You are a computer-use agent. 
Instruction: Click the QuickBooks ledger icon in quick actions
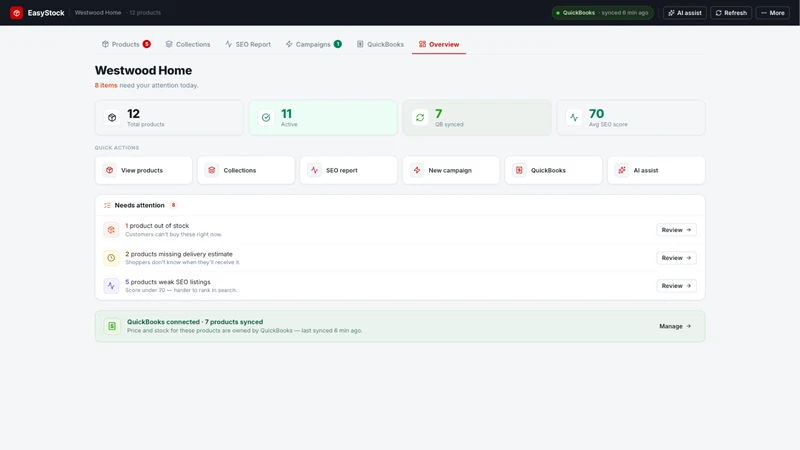pyautogui.click(x=519, y=170)
